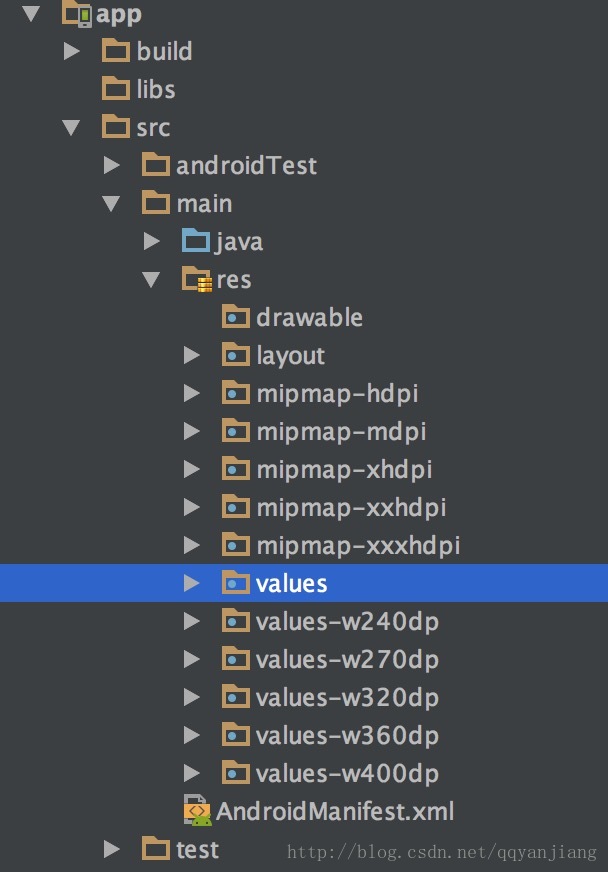Collapse the app module tree node

pyautogui.click(x=31, y=14)
